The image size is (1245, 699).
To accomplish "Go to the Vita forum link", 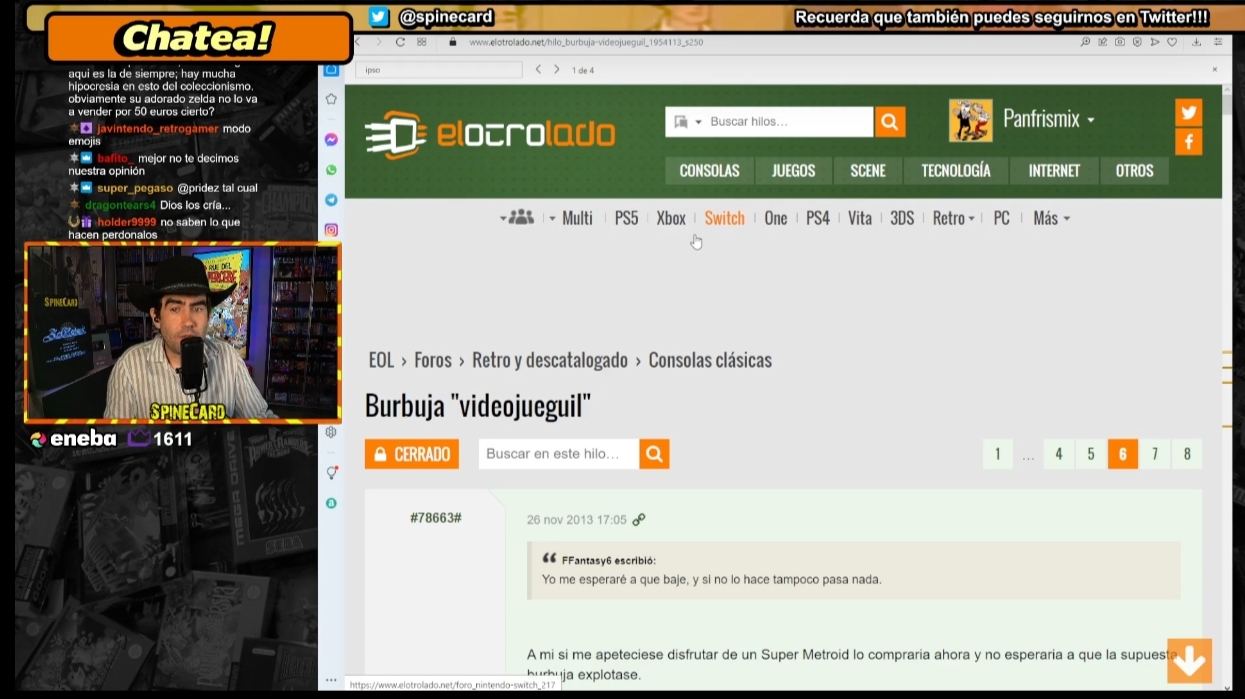I will (x=860, y=218).
